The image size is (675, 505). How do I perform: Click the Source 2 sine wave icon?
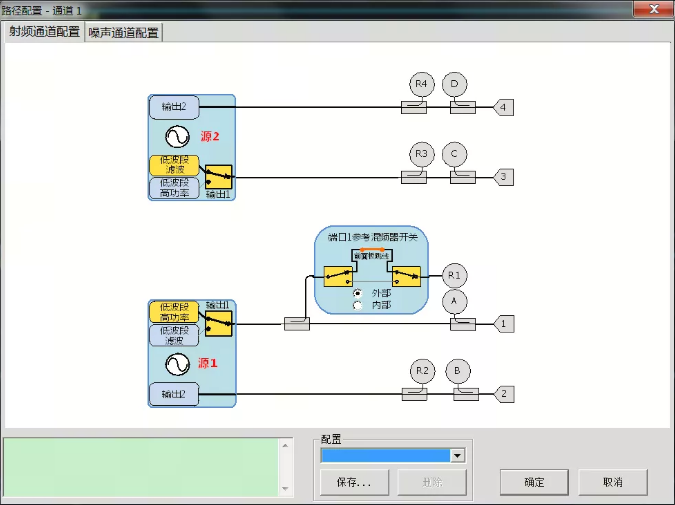click(x=177, y=135)
